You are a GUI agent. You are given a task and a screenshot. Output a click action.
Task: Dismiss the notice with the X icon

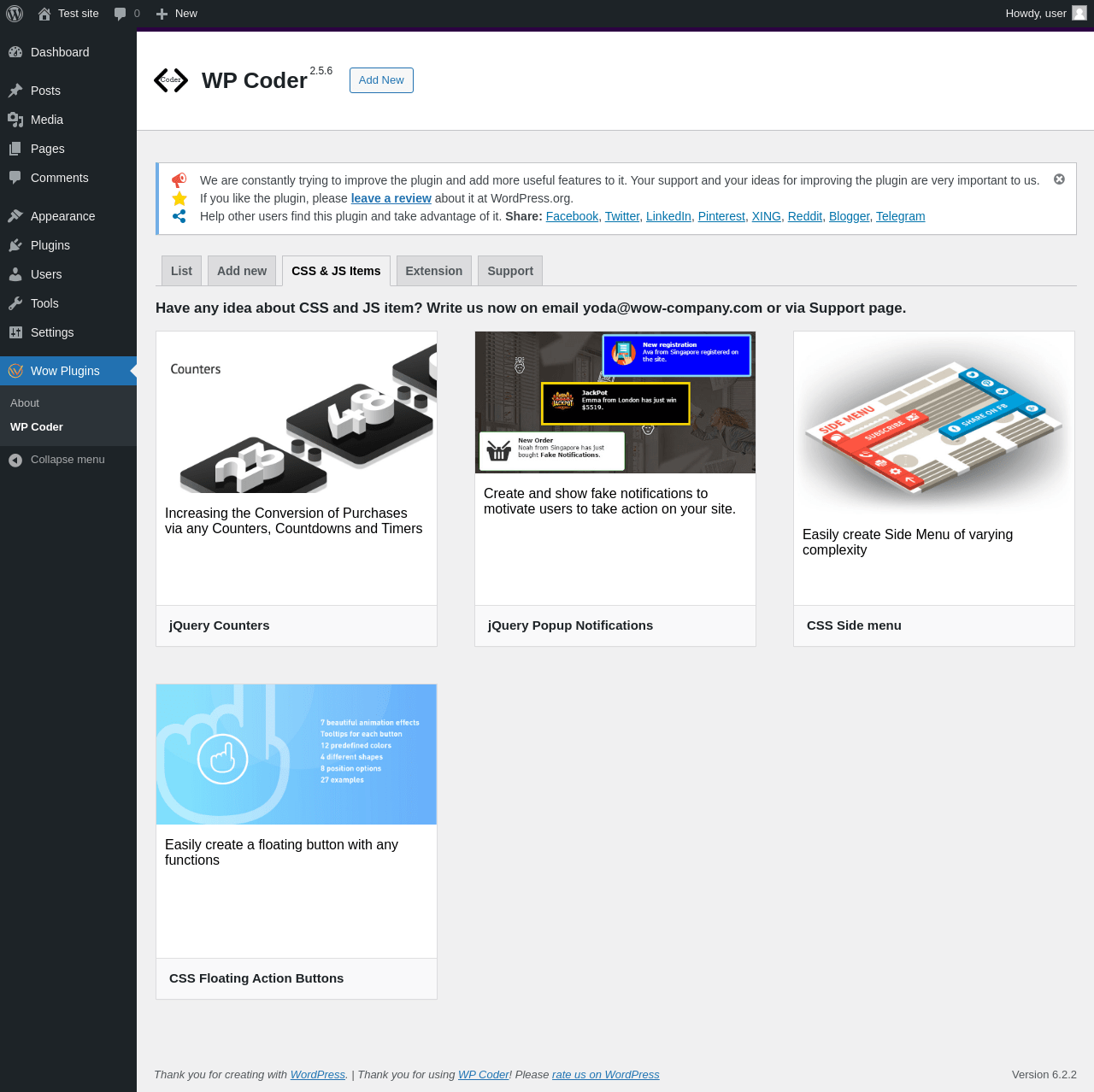coord(1059,179)
